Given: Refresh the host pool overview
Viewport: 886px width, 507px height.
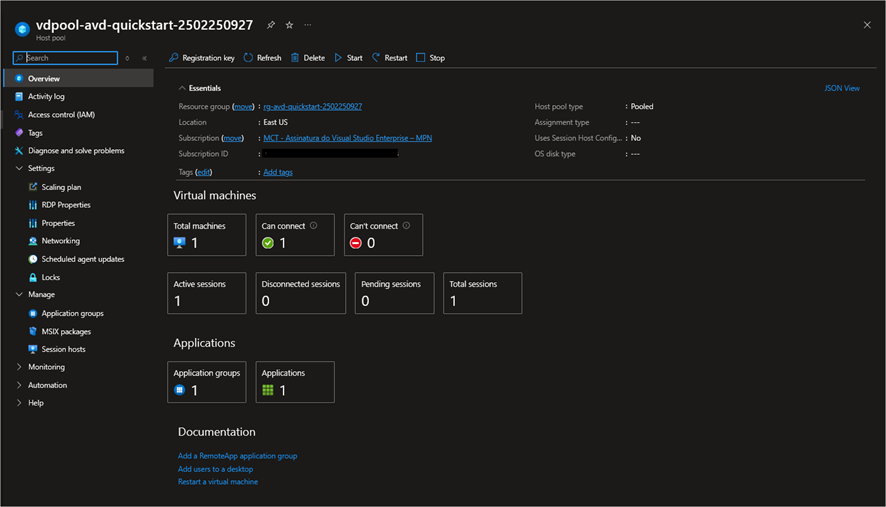Looking at the screenshot, I should tap(262, 58).
